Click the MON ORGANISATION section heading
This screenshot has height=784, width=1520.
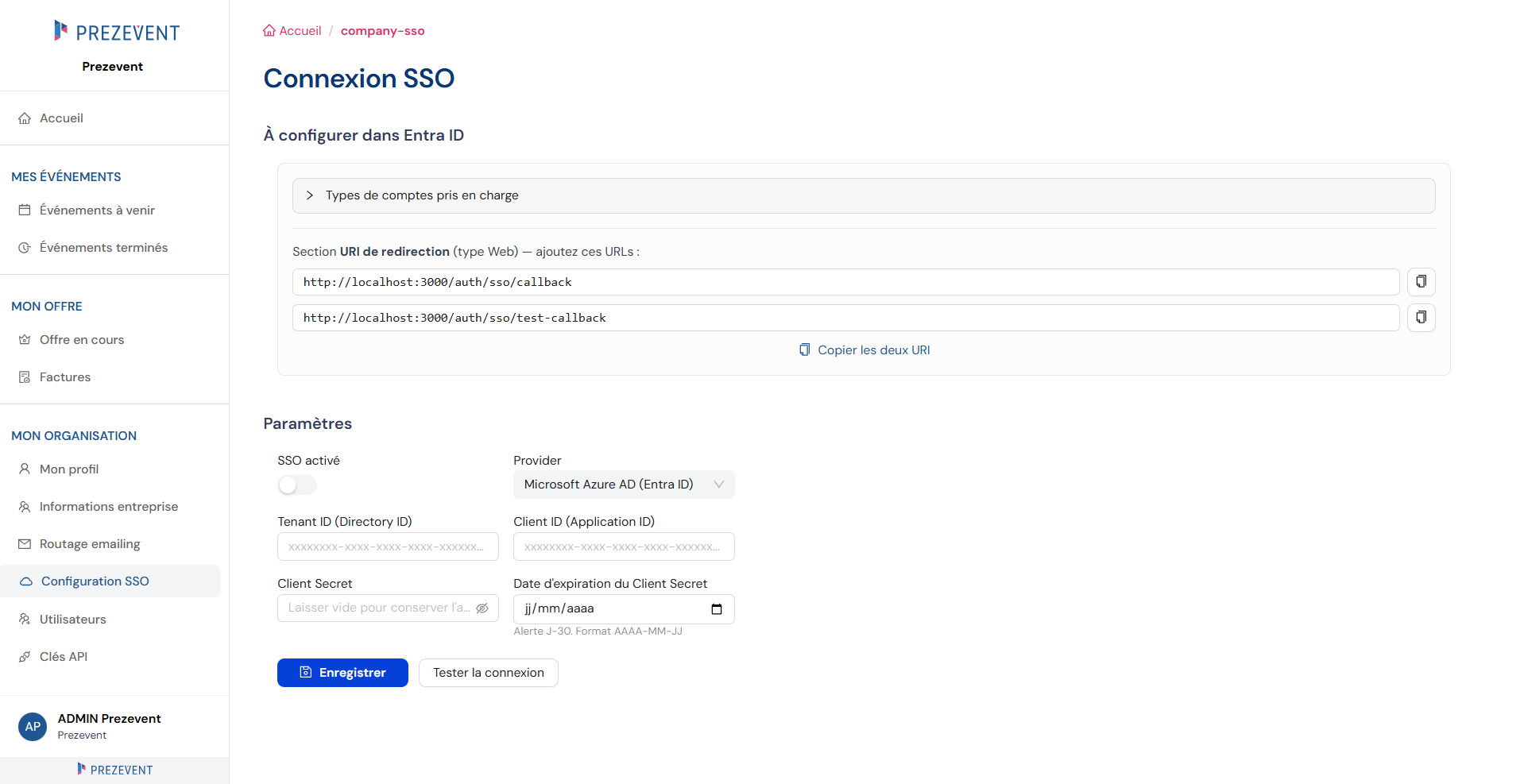click(x=74, y=436)
